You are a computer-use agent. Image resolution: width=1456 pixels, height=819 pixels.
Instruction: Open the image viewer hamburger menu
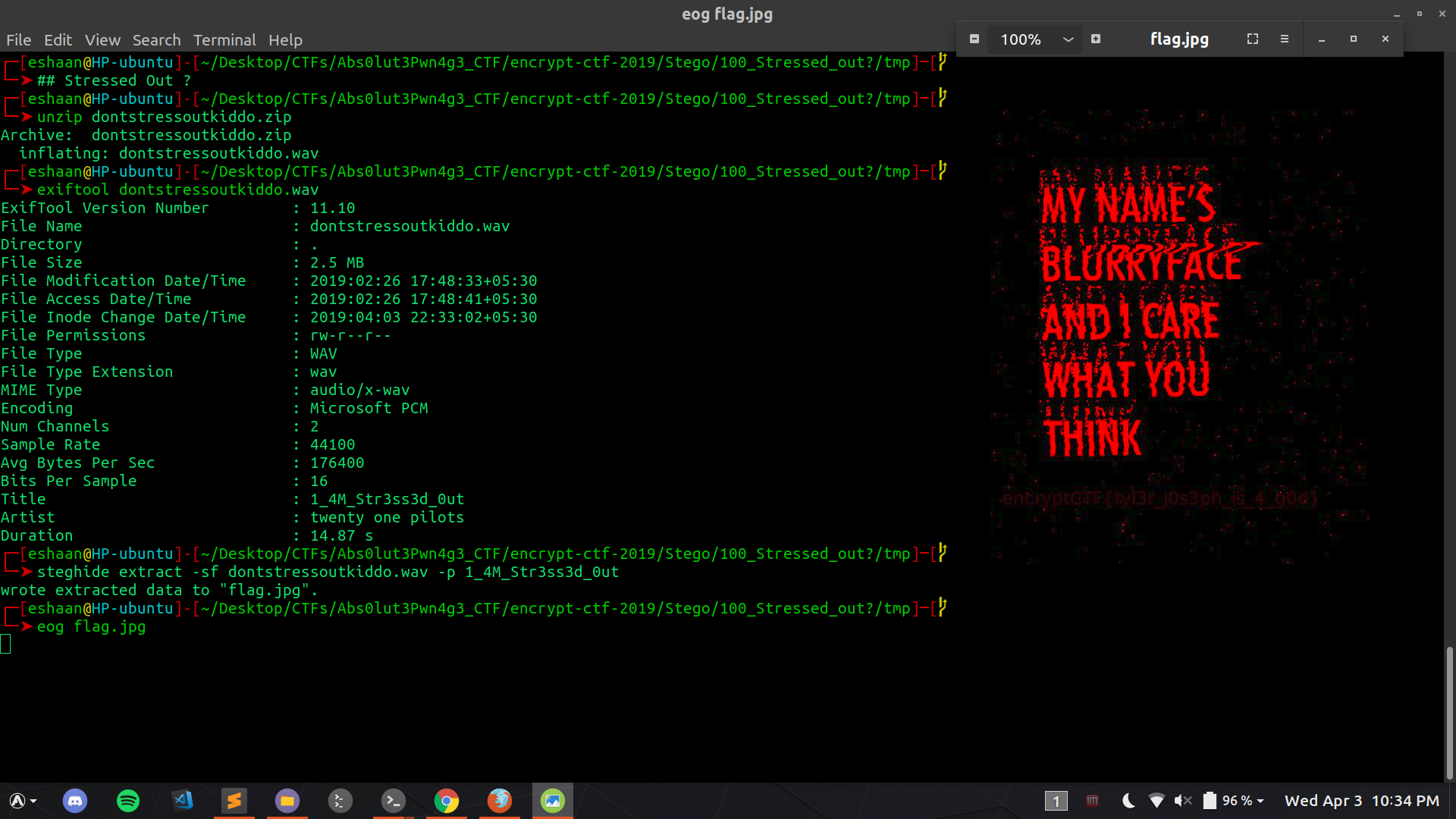pos(1285,39)
